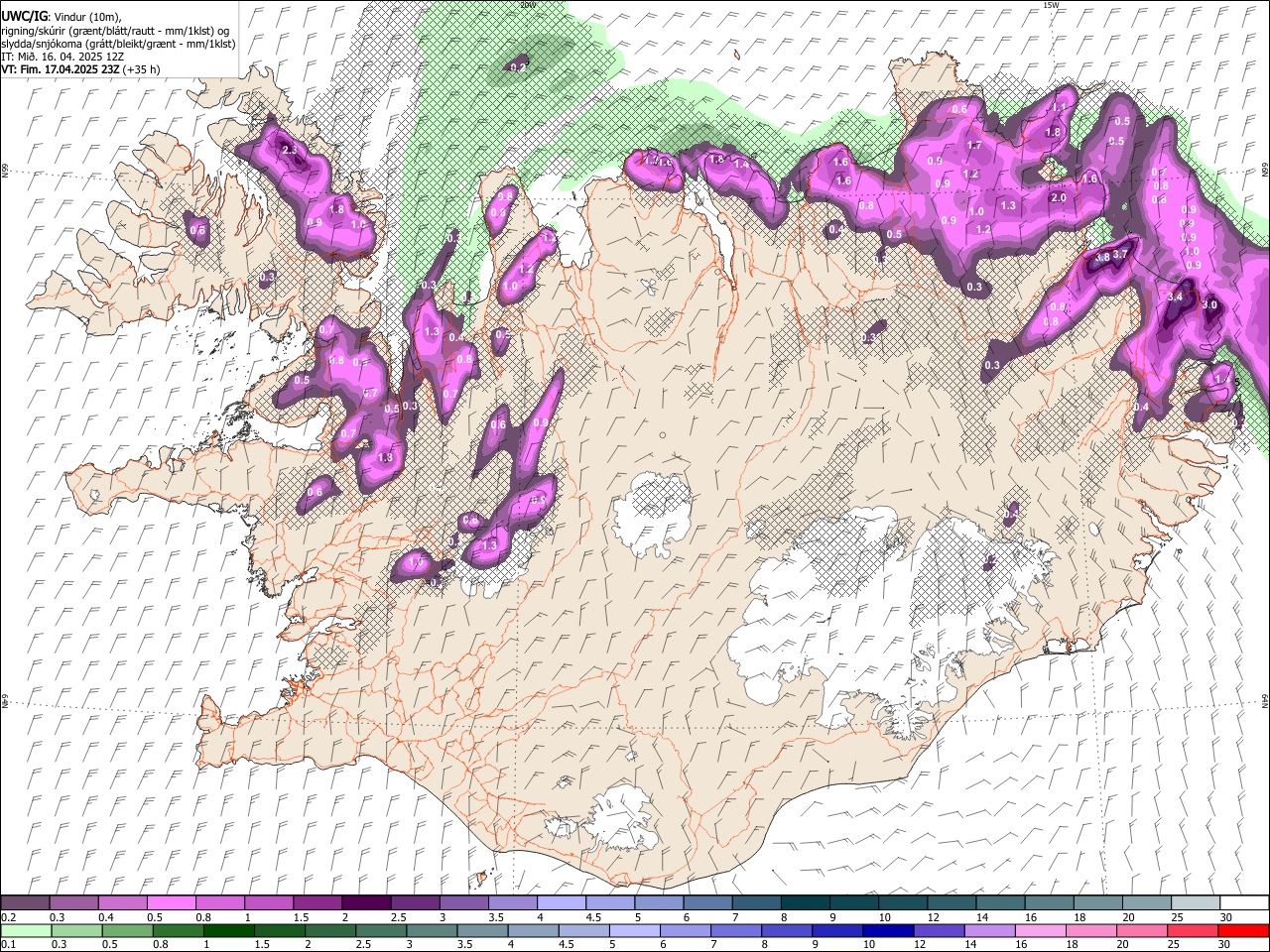Click the 0.2 label in upper legend
Viewport: 1270px width, 952px height.
pyautogui.click(x=8, y=917)
